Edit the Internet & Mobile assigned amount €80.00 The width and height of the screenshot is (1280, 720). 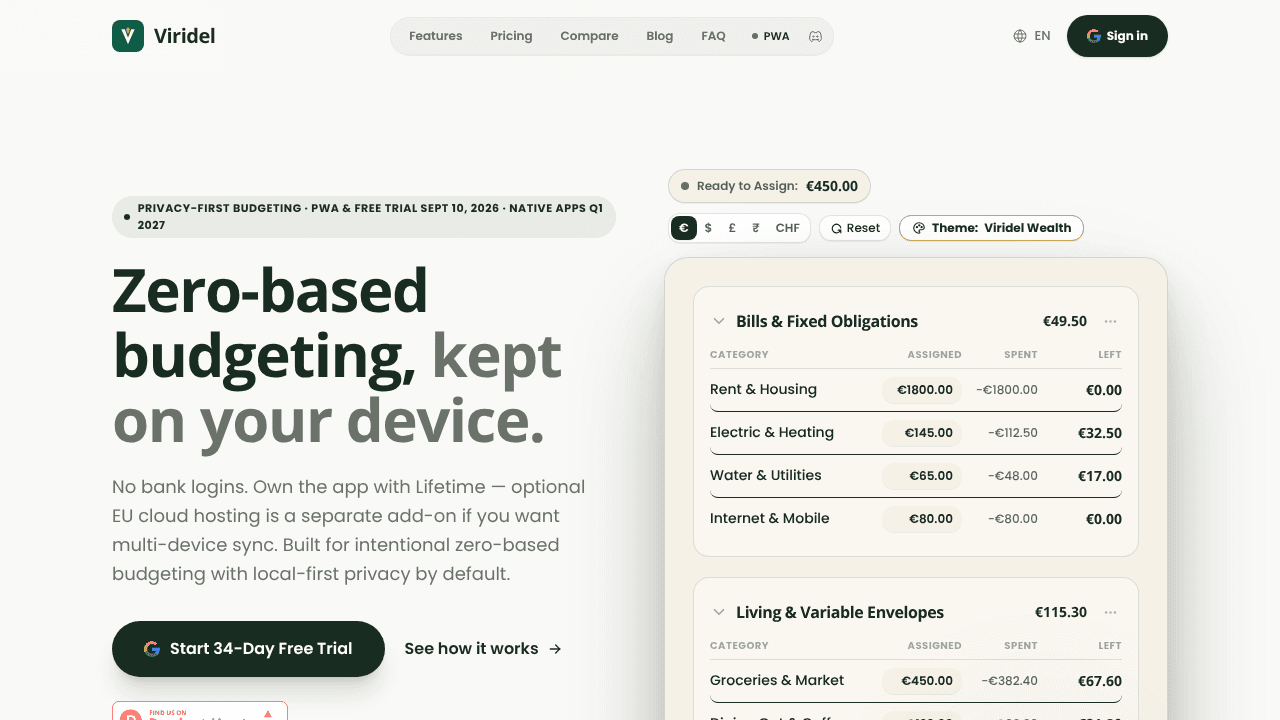point(922,519)
